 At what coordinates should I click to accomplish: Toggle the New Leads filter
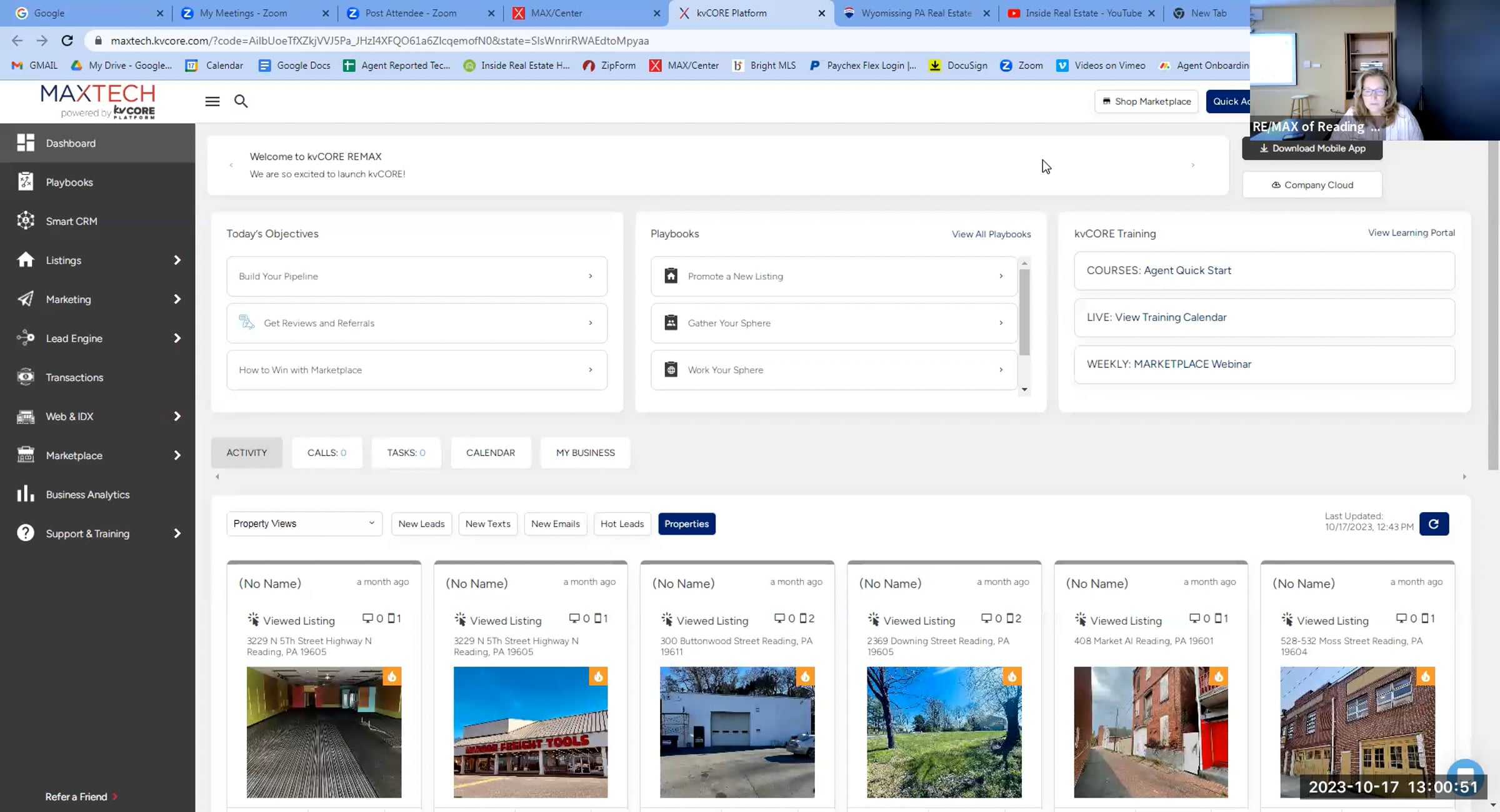pos(421,523)
